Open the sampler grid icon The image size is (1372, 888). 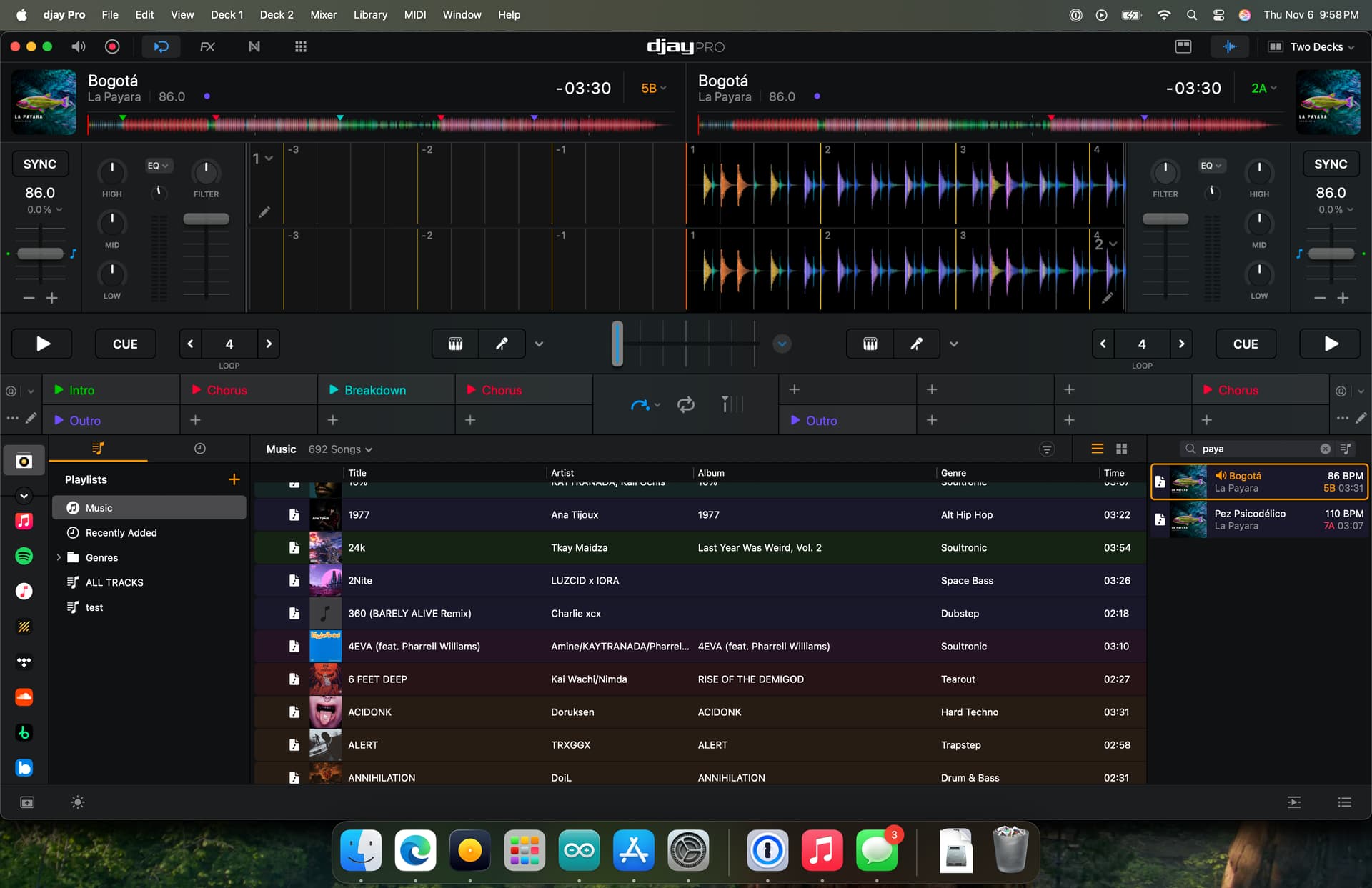(x=301, y=46)
